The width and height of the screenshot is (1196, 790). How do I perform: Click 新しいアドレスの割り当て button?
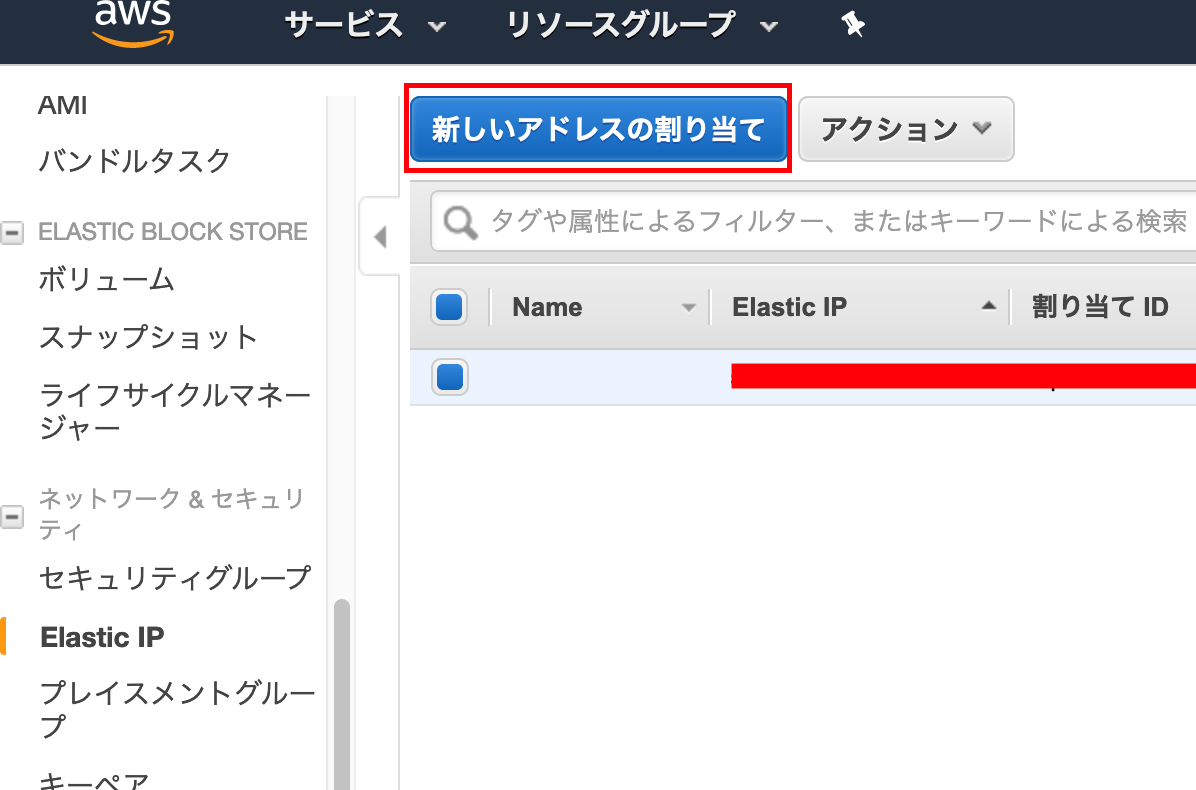[x=598, y=129]
